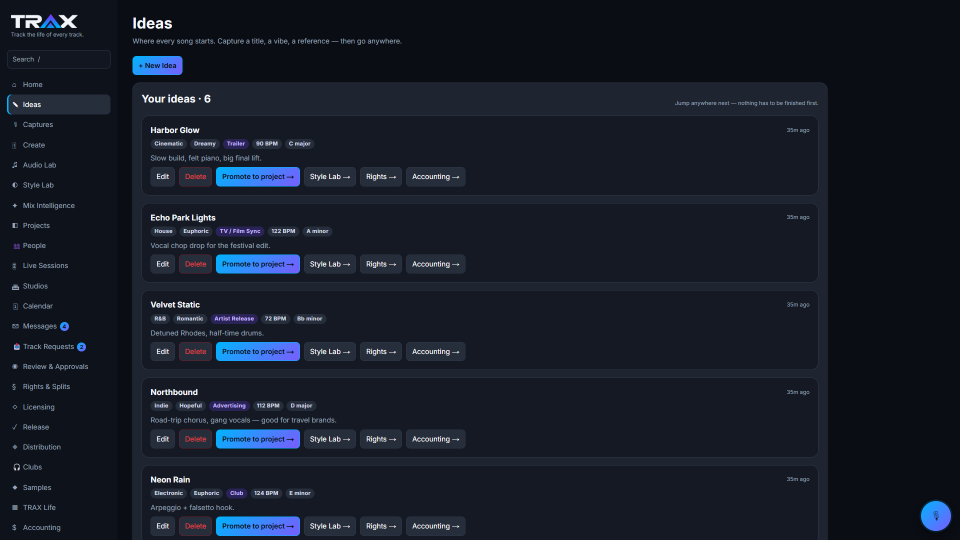Open Rights for Harbor Glow

(x=381, y=177)
